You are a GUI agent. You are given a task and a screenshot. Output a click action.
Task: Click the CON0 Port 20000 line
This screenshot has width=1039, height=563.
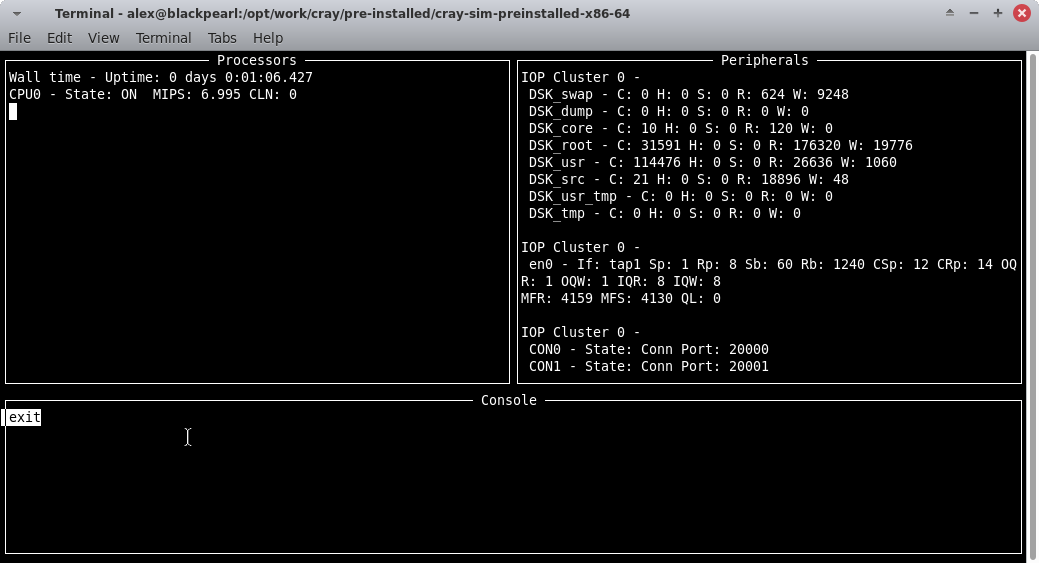[x=648, y=349]
